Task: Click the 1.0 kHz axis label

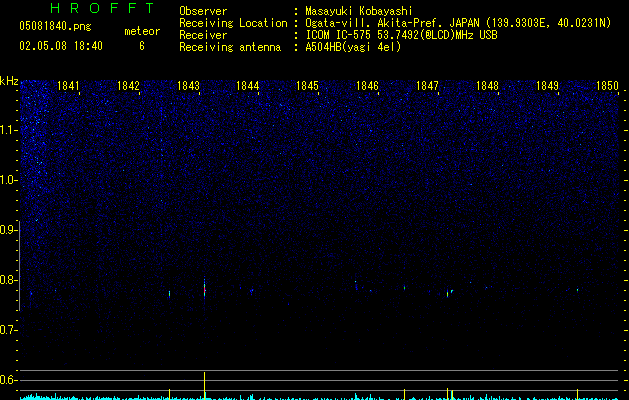Action: click(9, 180)
